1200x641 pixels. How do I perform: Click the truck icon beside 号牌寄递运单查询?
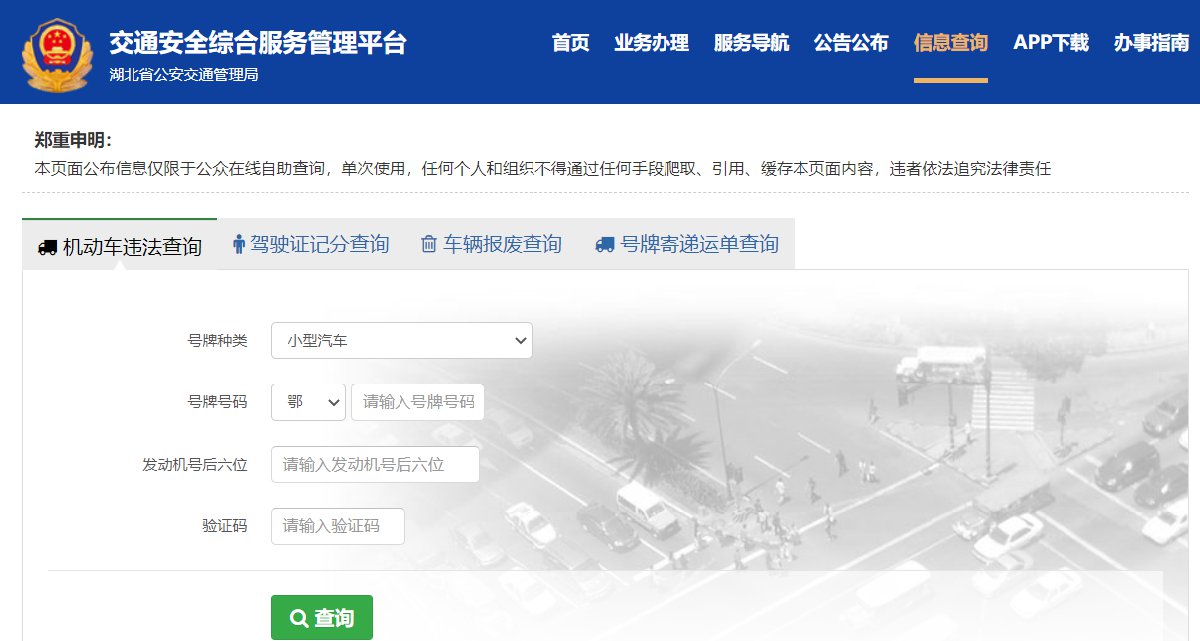click(x=604, y=244)
